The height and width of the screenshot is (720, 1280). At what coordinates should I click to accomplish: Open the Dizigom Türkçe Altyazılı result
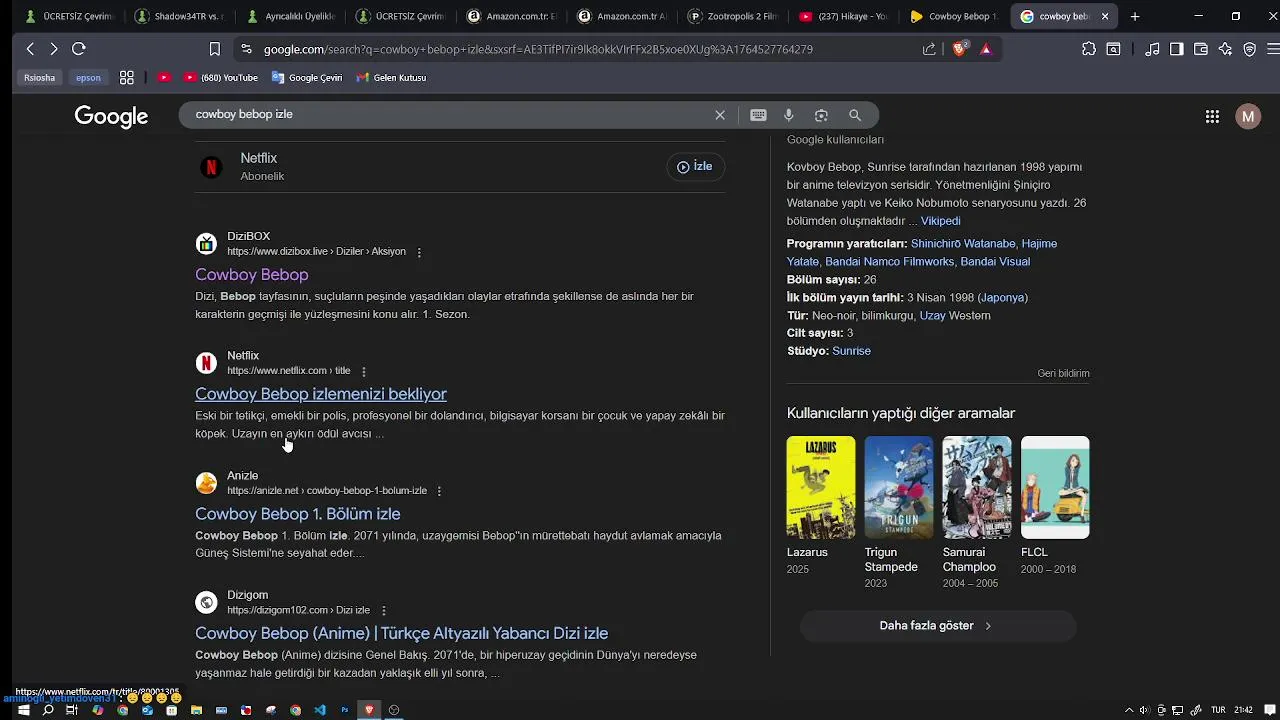401,633
